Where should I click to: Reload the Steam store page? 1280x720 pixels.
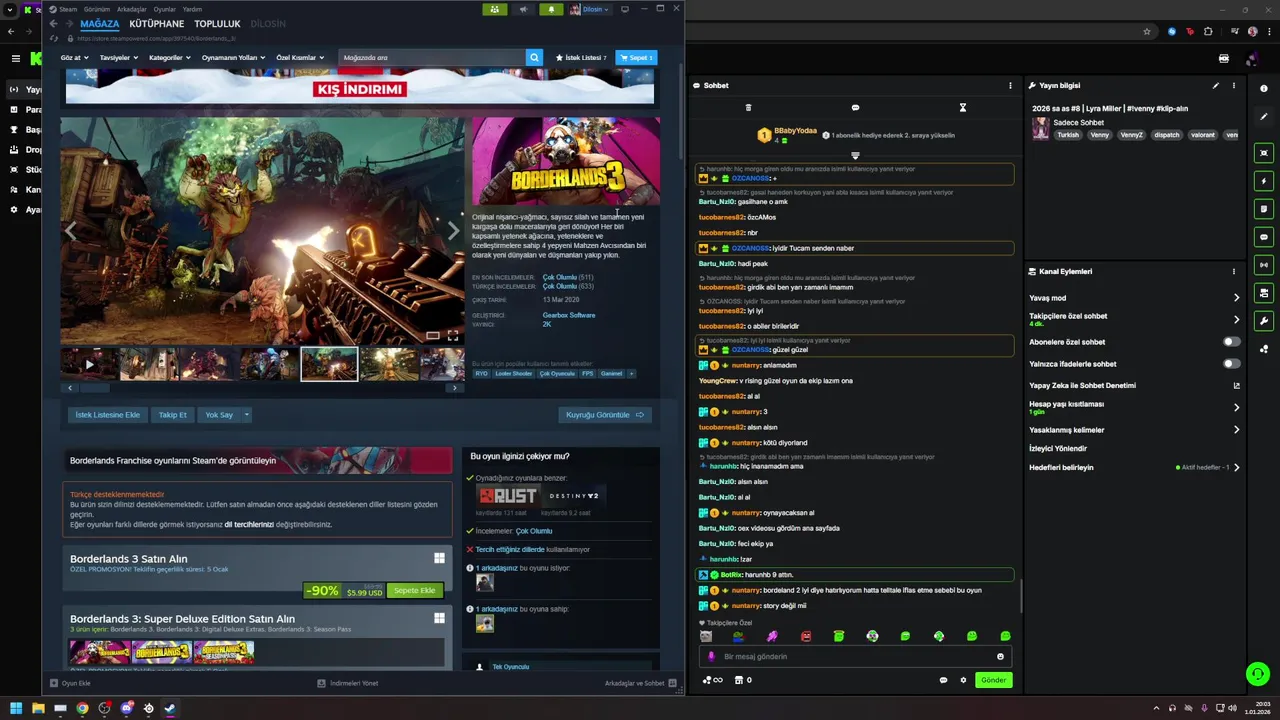(56, 38)
